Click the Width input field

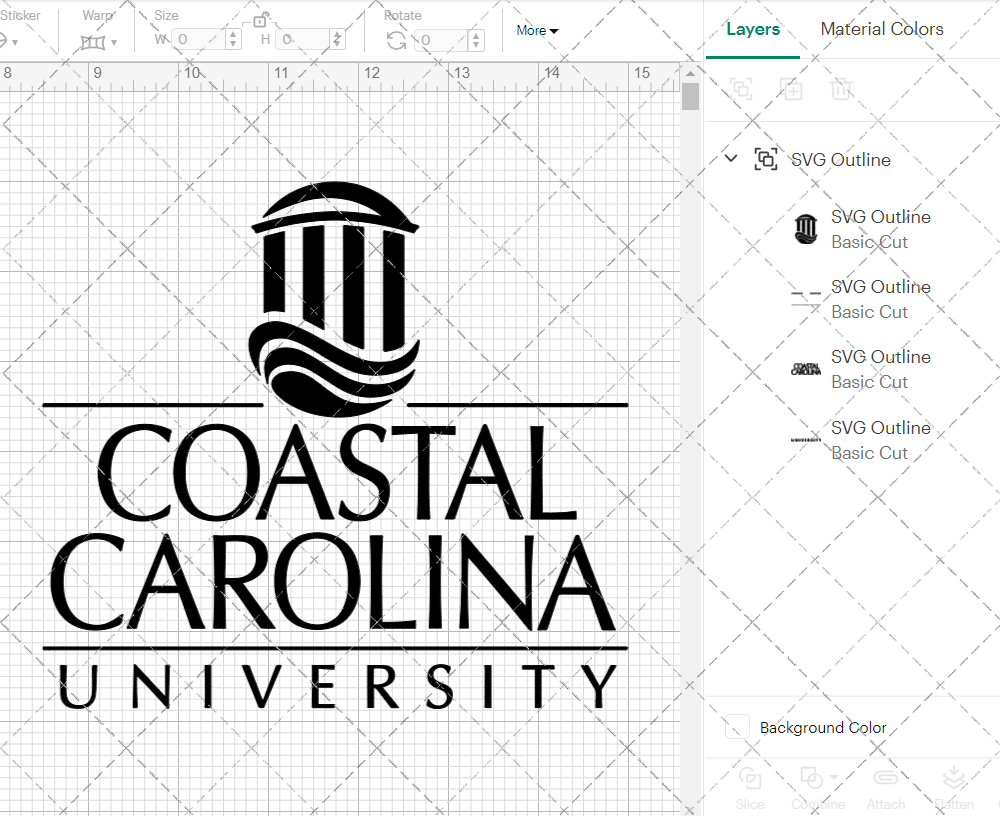point(200,40)
